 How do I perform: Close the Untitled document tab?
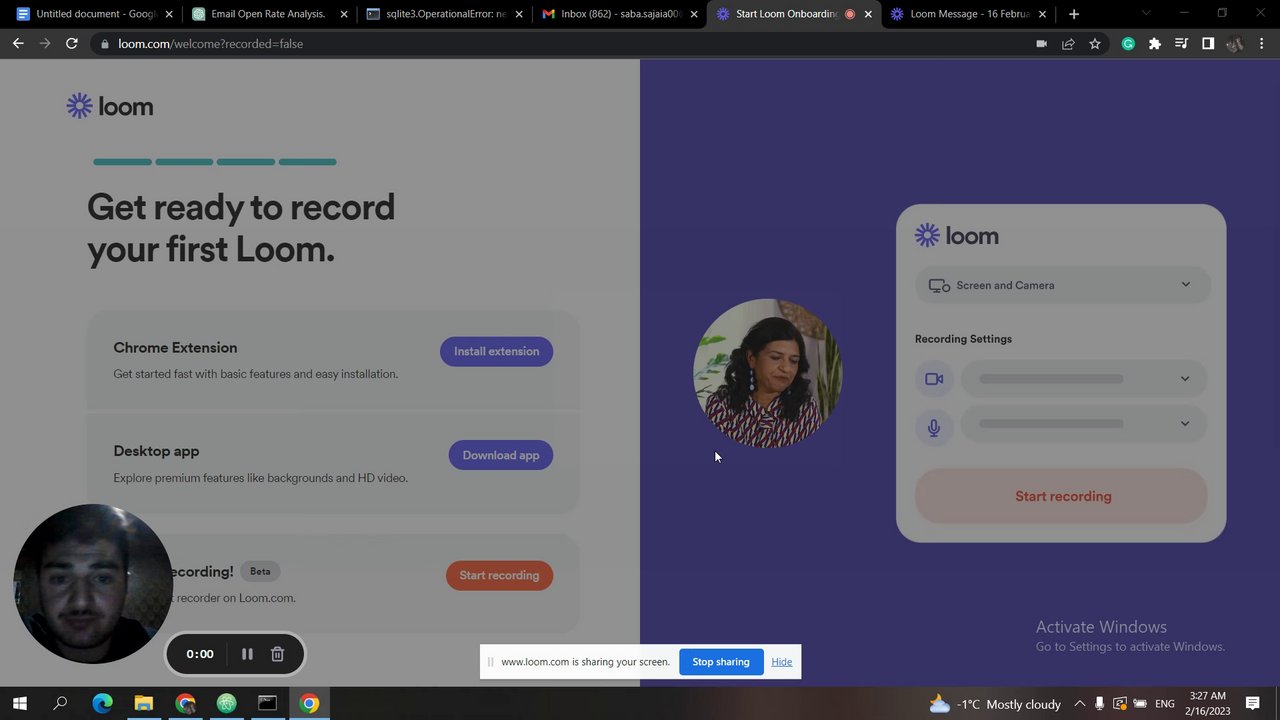coord(169,14)
